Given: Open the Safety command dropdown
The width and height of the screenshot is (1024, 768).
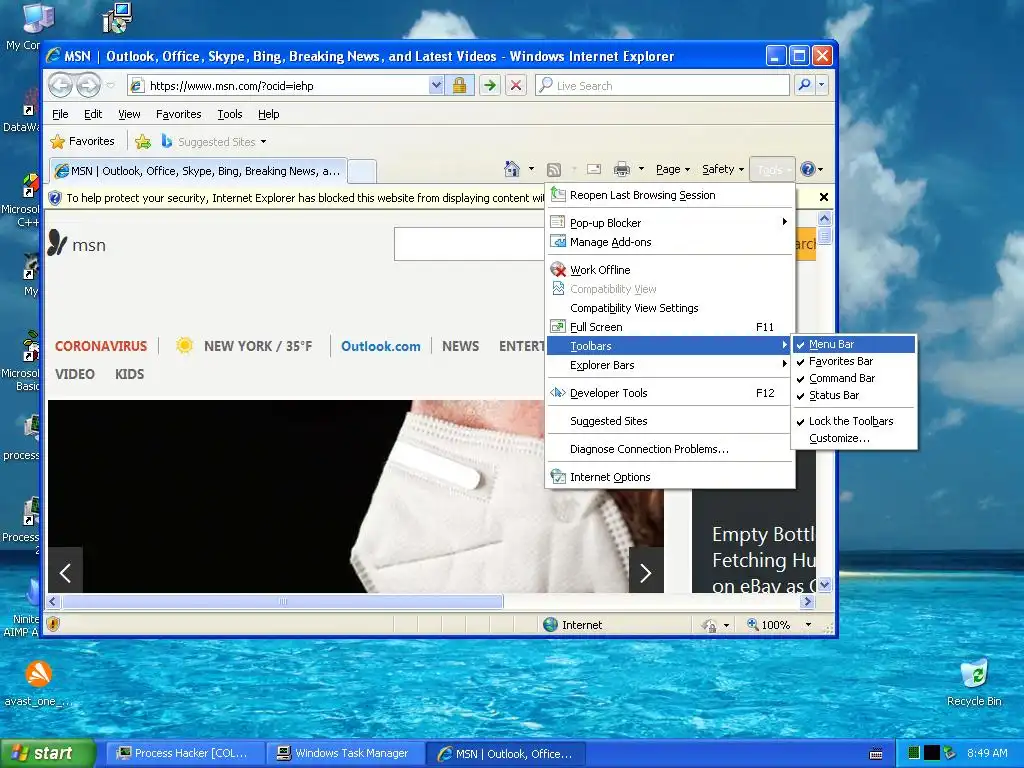Looking at the screenshot, I should 723,169.
